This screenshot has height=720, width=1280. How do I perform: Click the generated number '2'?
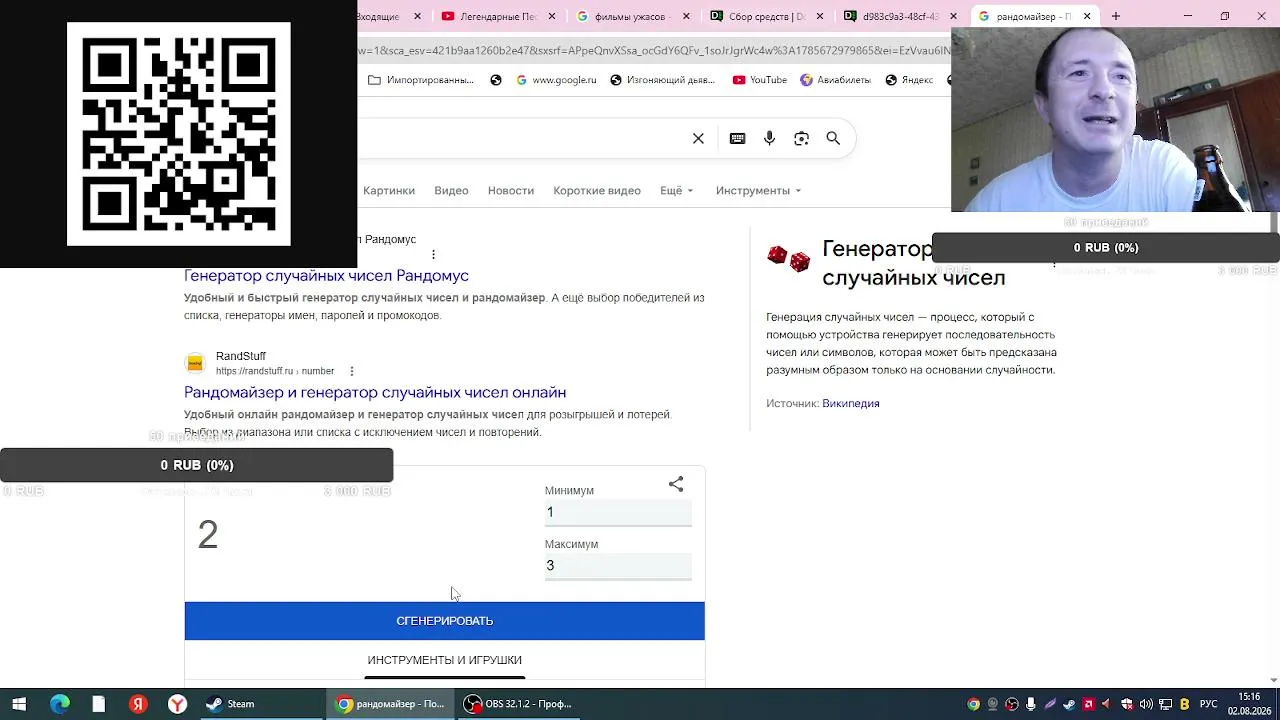[208, 535]
